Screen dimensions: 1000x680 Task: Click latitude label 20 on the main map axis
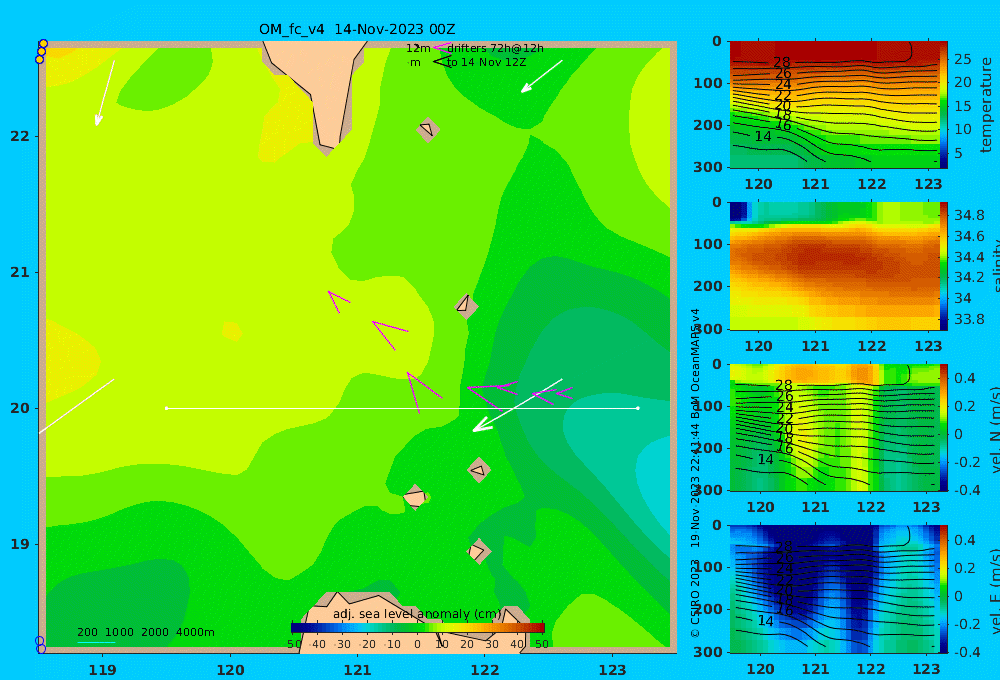(x=20, y=408)
